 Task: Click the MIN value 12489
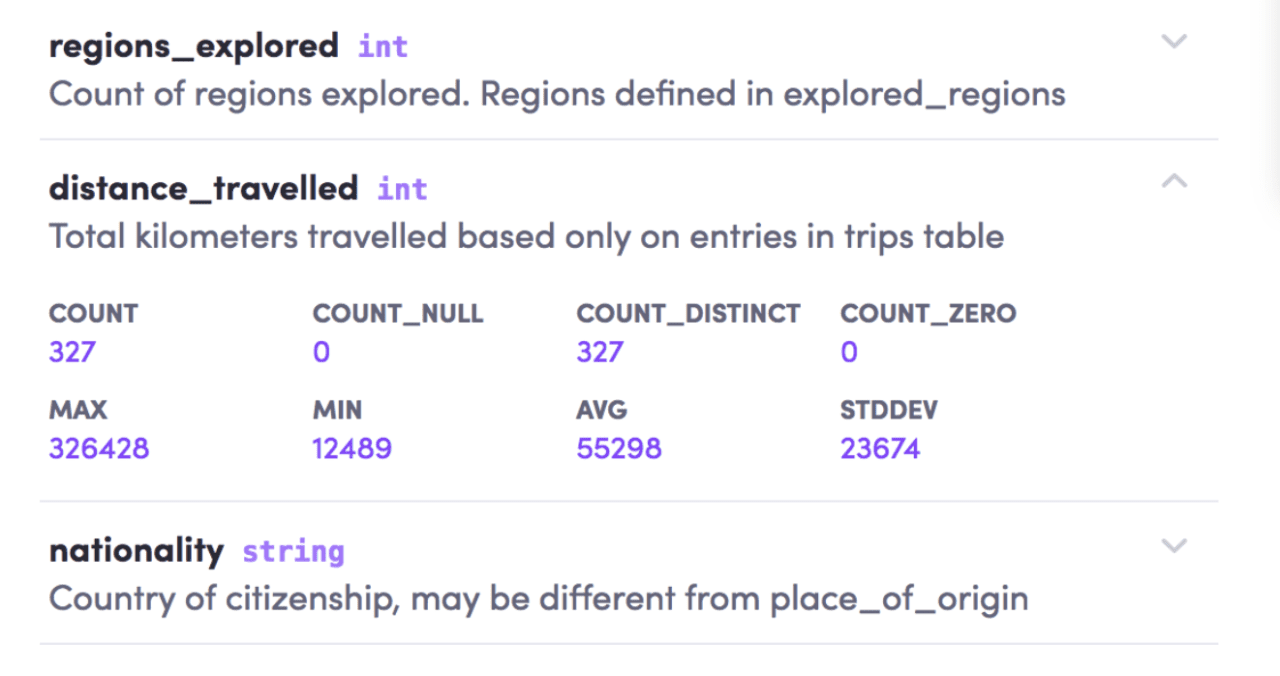352,448
